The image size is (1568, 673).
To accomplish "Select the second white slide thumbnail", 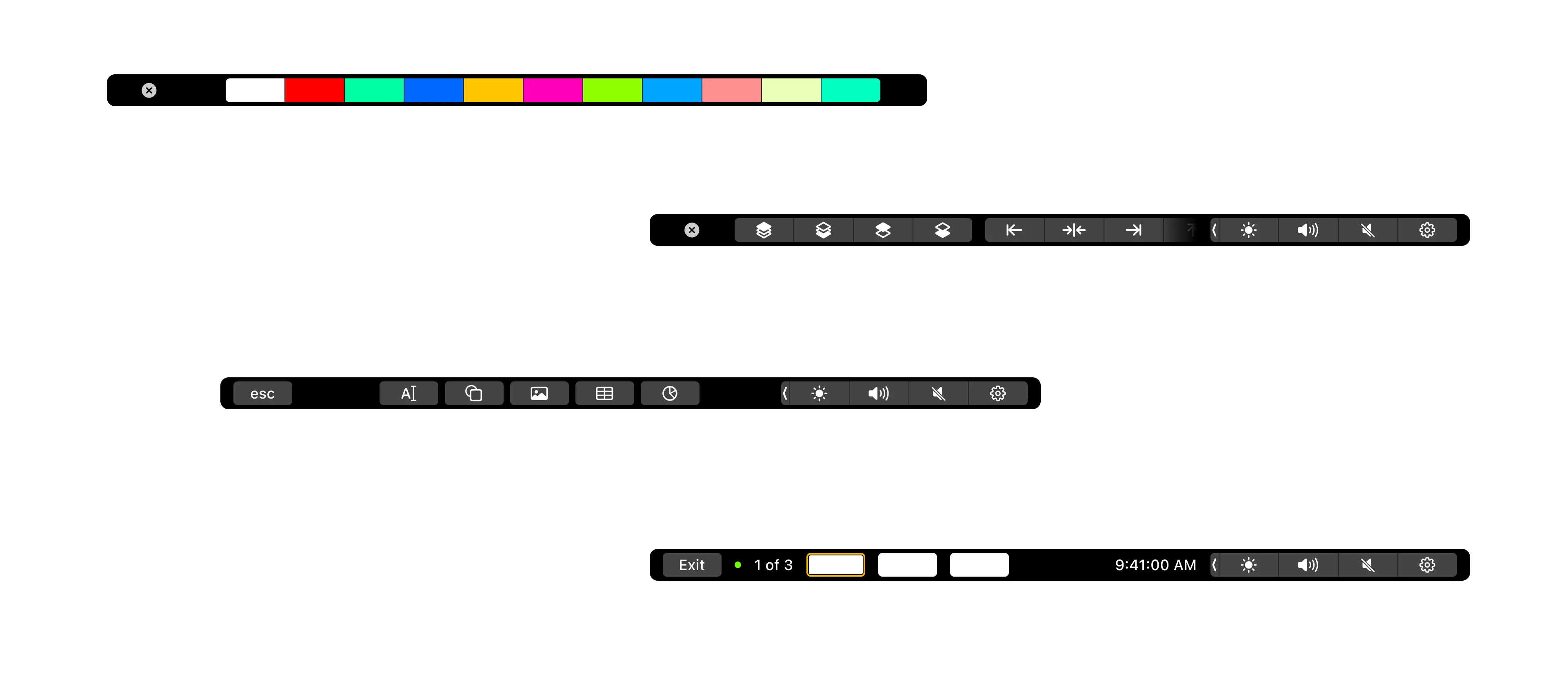I will tap(907, 565).
